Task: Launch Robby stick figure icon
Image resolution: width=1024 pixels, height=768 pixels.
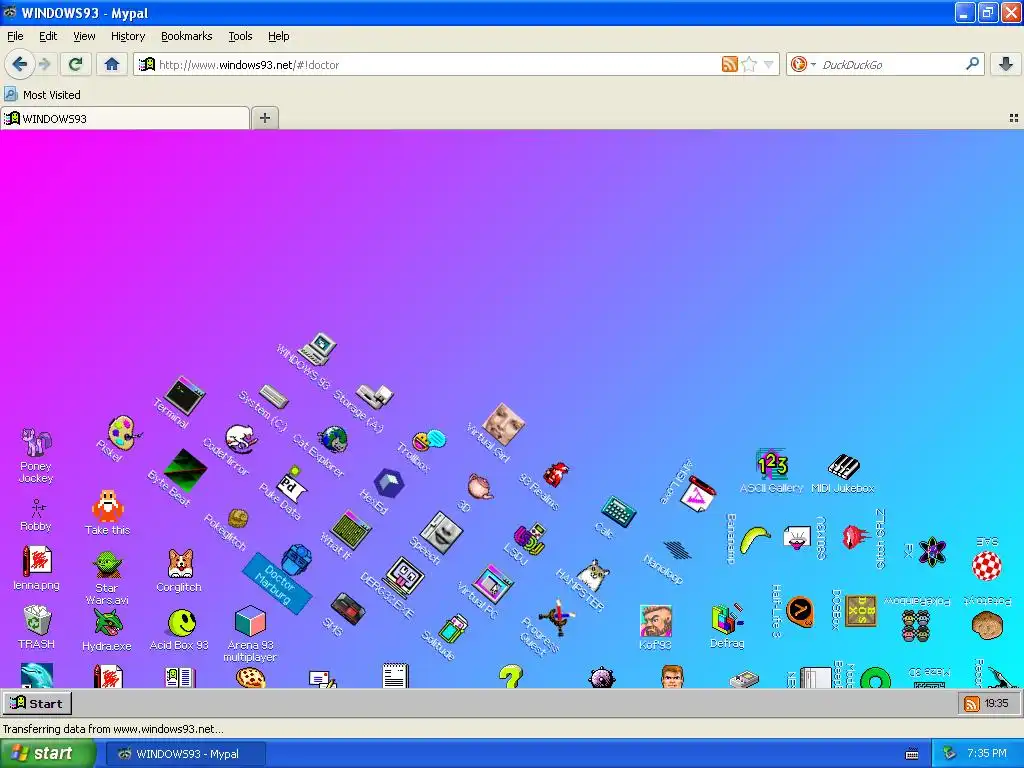Action: 36,515
